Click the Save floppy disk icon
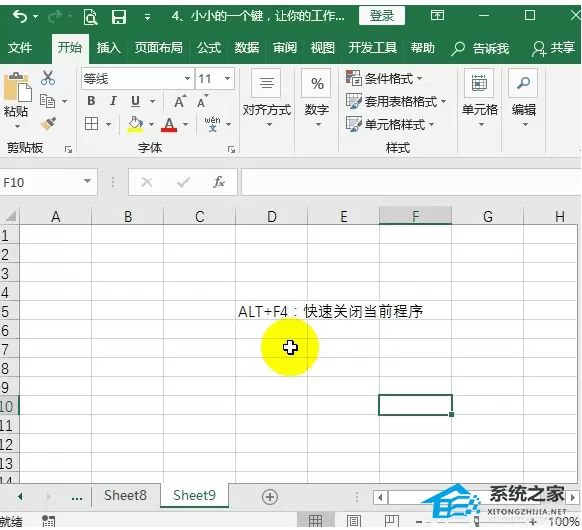The image size is (582, 530). pyautogui.click(x=119, y=17)
